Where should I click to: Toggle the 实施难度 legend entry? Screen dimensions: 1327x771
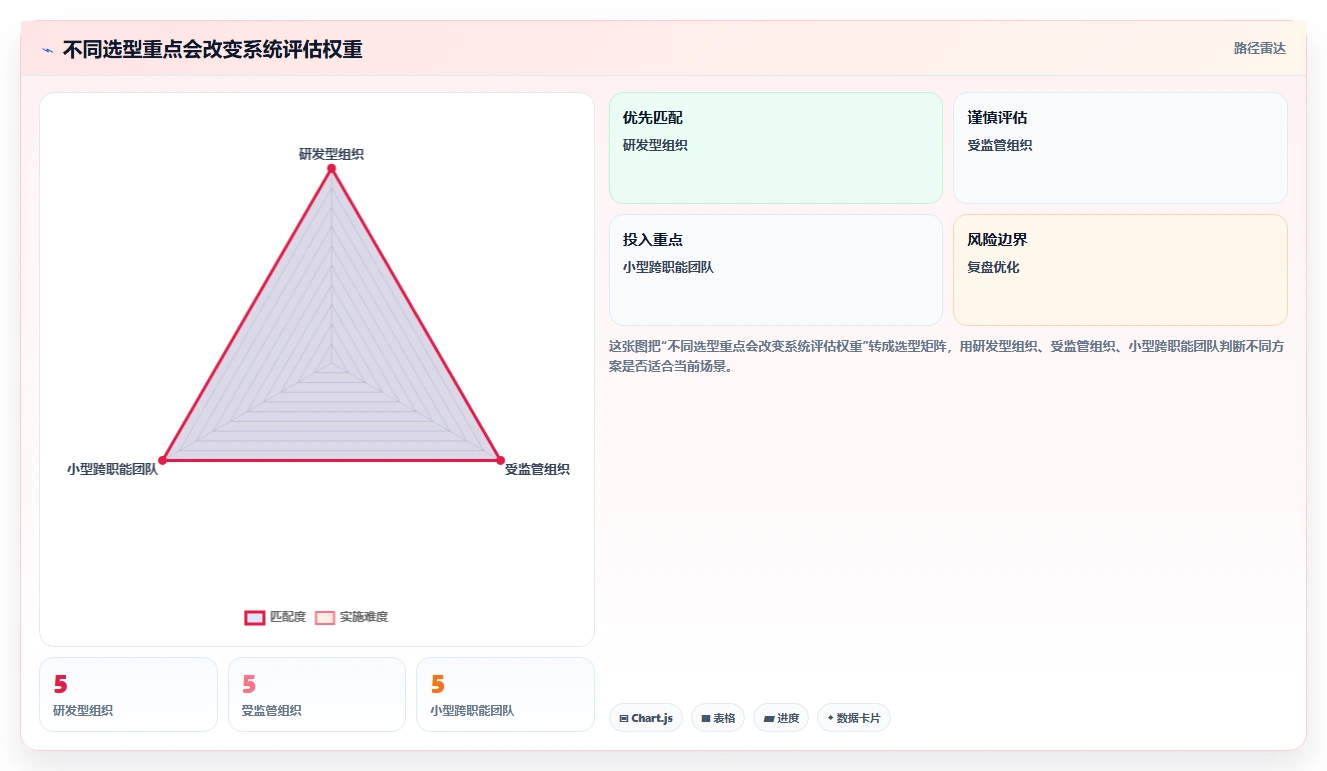[x=351, y=617]
